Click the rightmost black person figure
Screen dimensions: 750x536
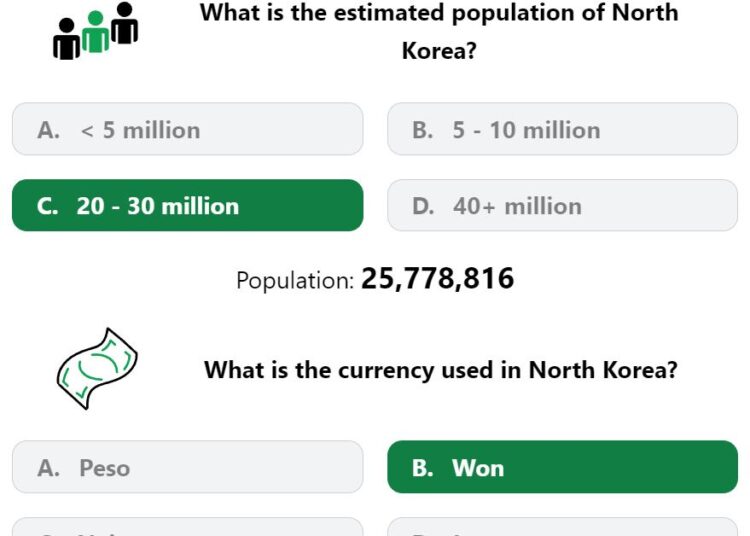[125, 23]
